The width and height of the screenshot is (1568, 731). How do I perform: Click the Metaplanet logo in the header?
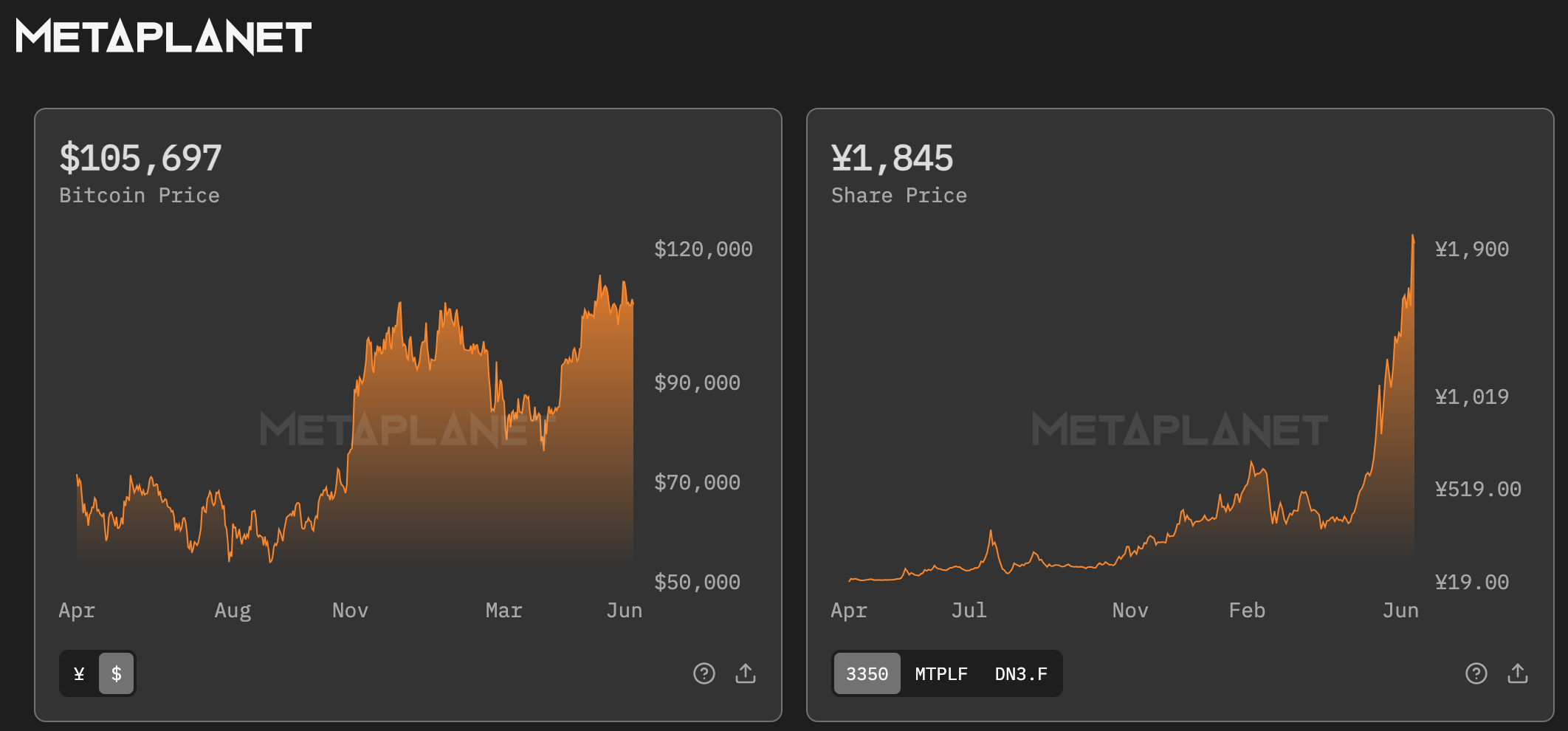click(163, 37)
